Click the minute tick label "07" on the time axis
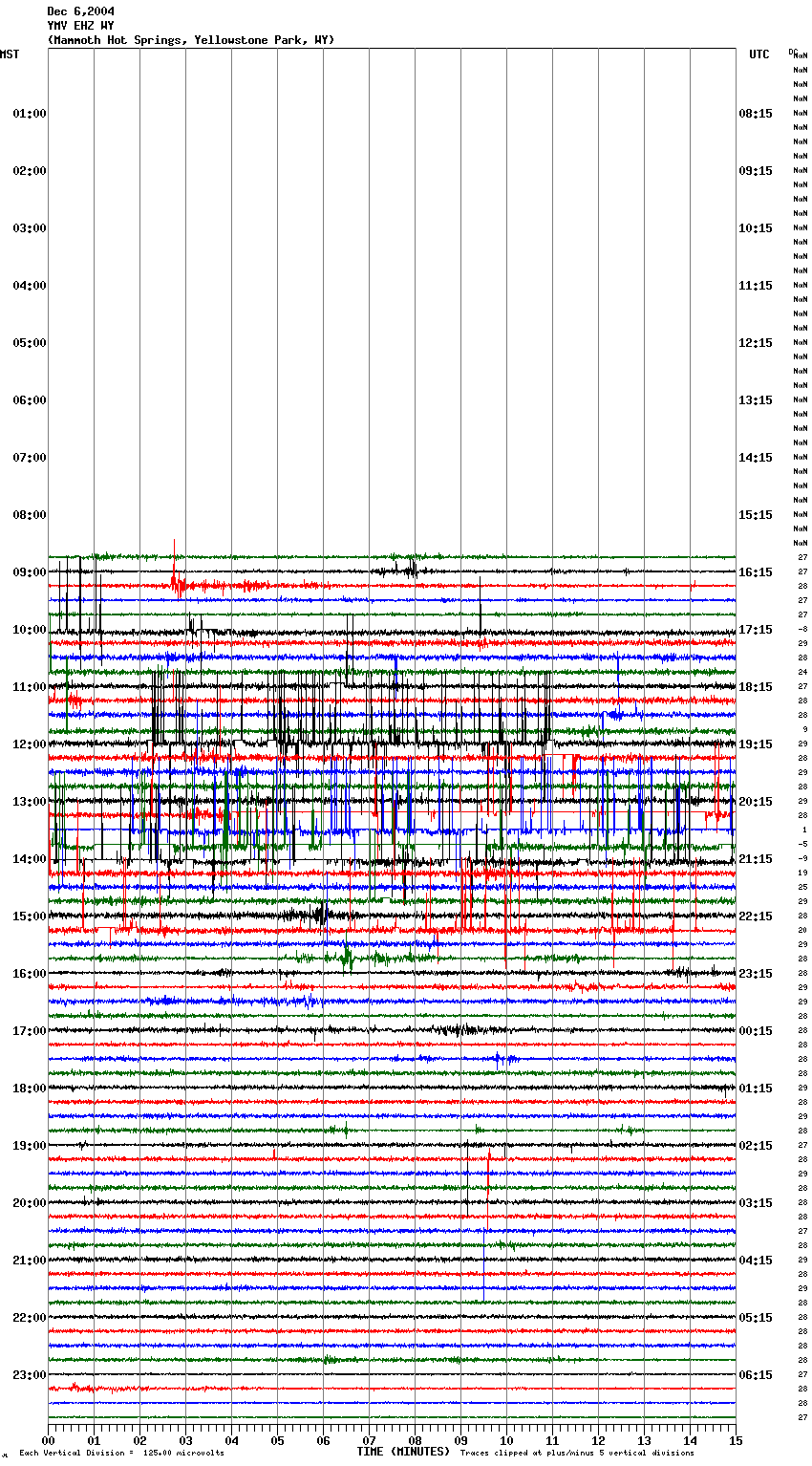812x1466 pixels. (370, 1441)
